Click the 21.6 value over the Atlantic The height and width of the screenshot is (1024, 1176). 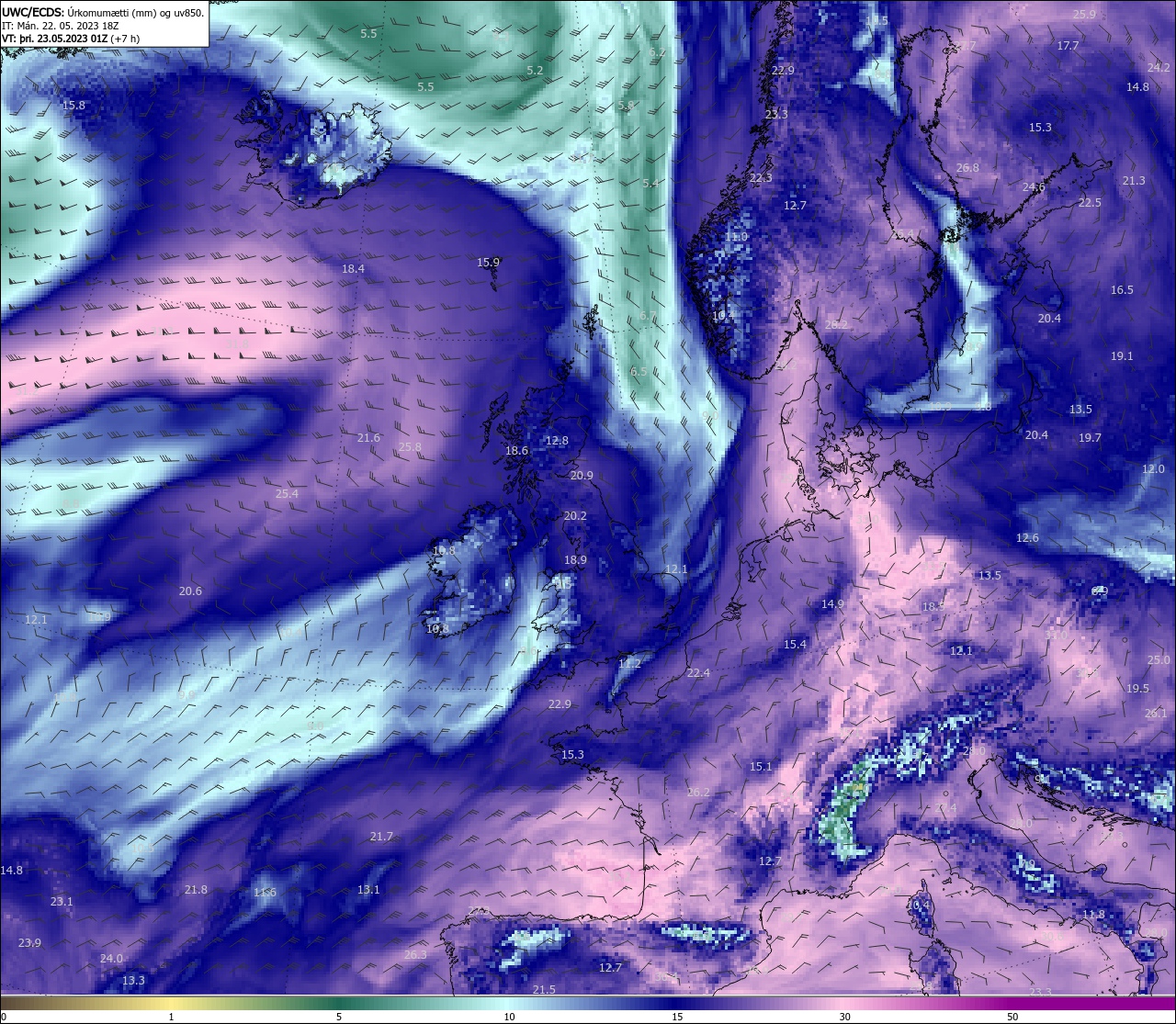pyautogui.click(x=368, y=438)
